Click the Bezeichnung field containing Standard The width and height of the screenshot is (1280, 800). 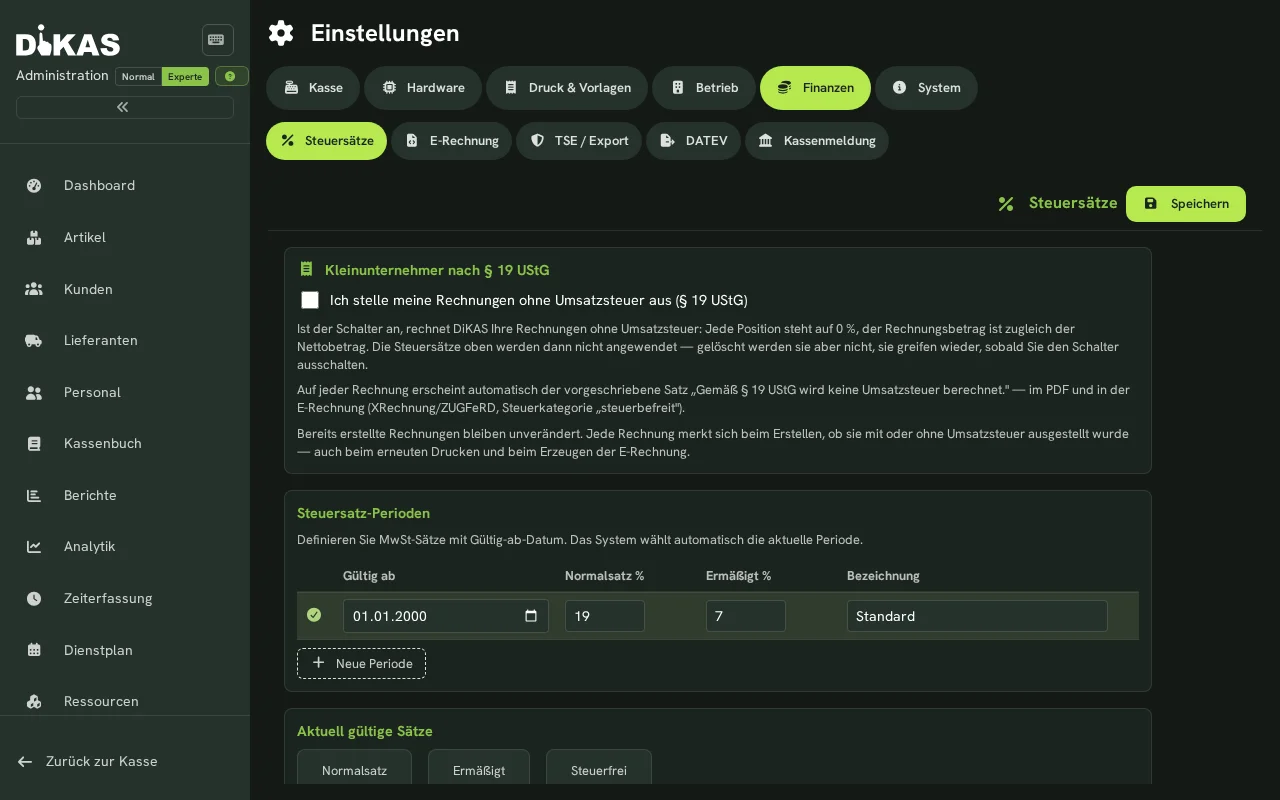977,616
